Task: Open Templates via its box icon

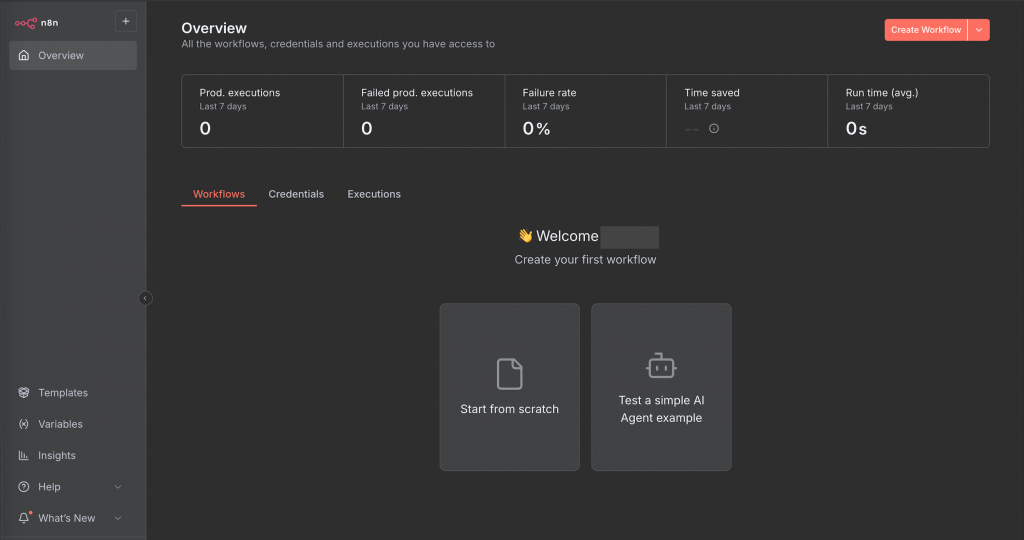Action: point(24,393)
